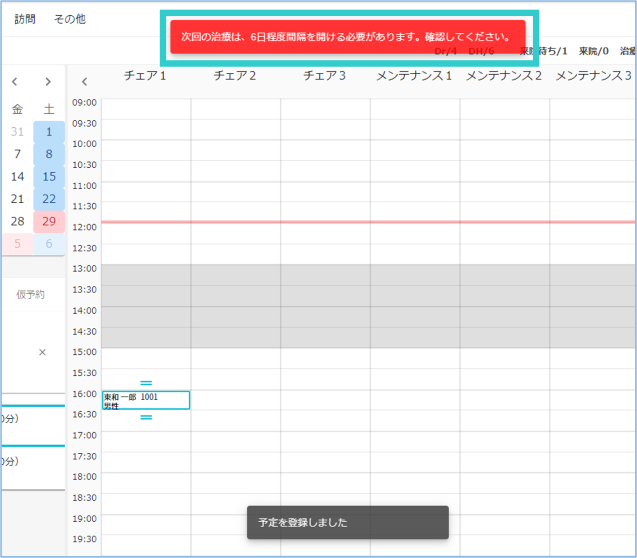
Task: Open the 訪問 menu
Action: click(x=25, y=19)
